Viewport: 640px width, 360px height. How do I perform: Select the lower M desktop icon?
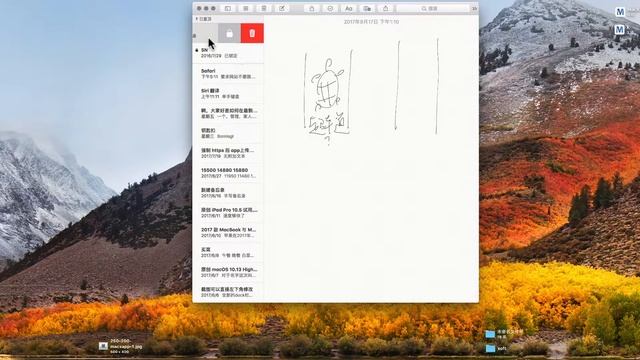[x=620, y=29]
